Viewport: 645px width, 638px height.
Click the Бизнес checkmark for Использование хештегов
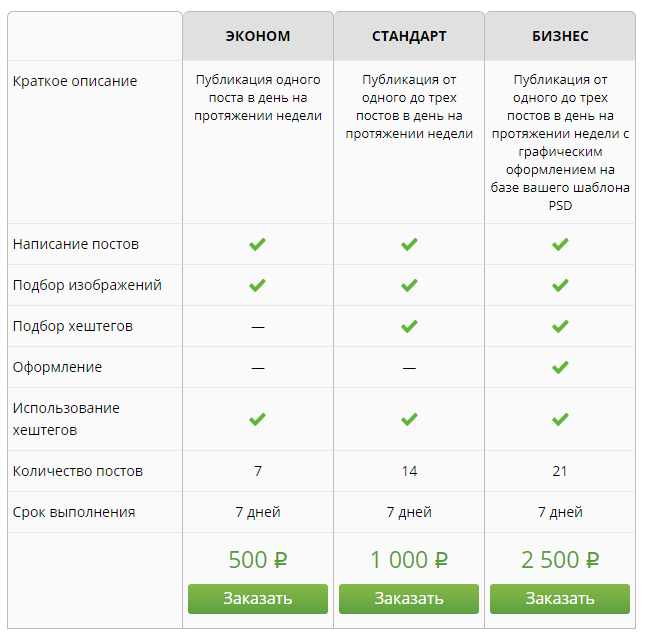[560, 419]
